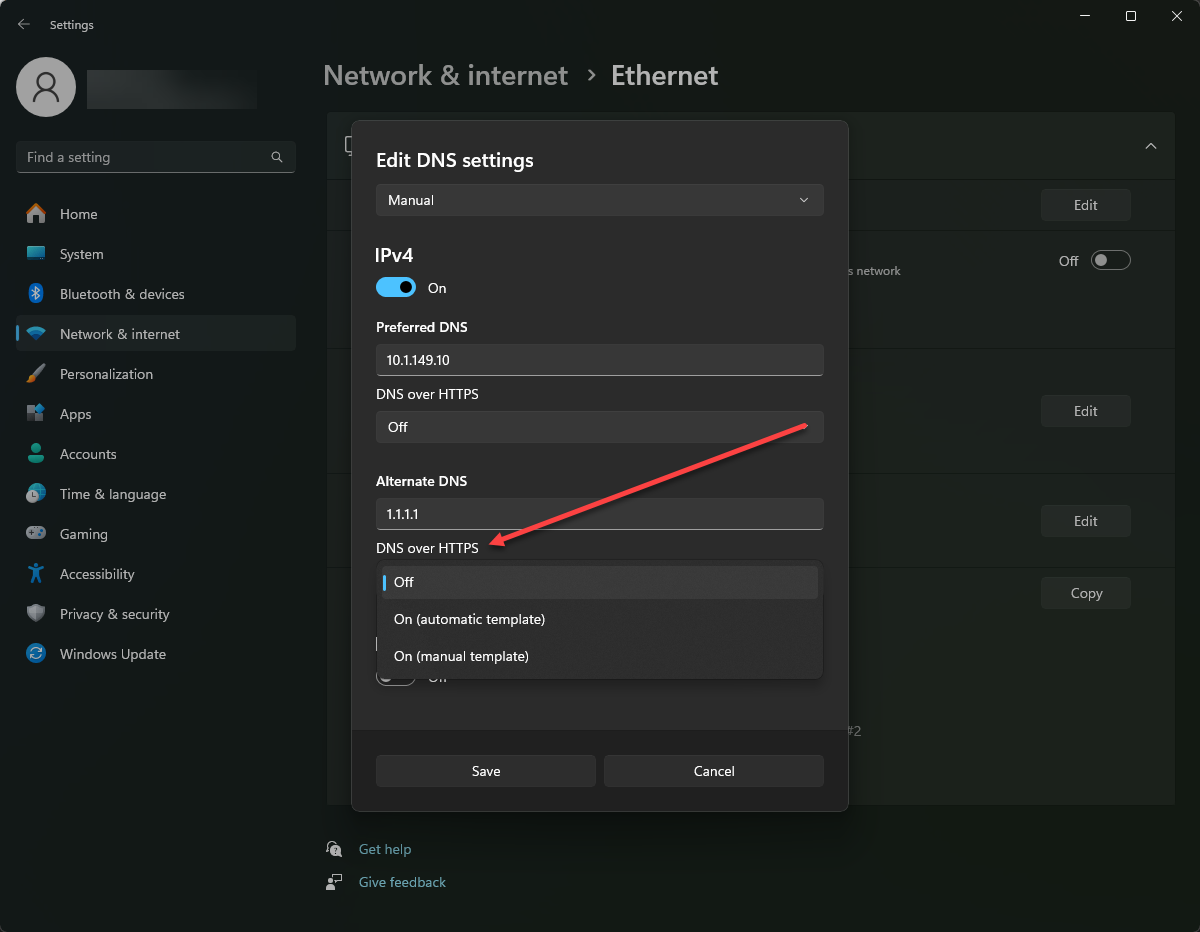This screenshot has height=932, width=1200.
Task: Turn off the IPv4 toggle
Action: [396, 288]
